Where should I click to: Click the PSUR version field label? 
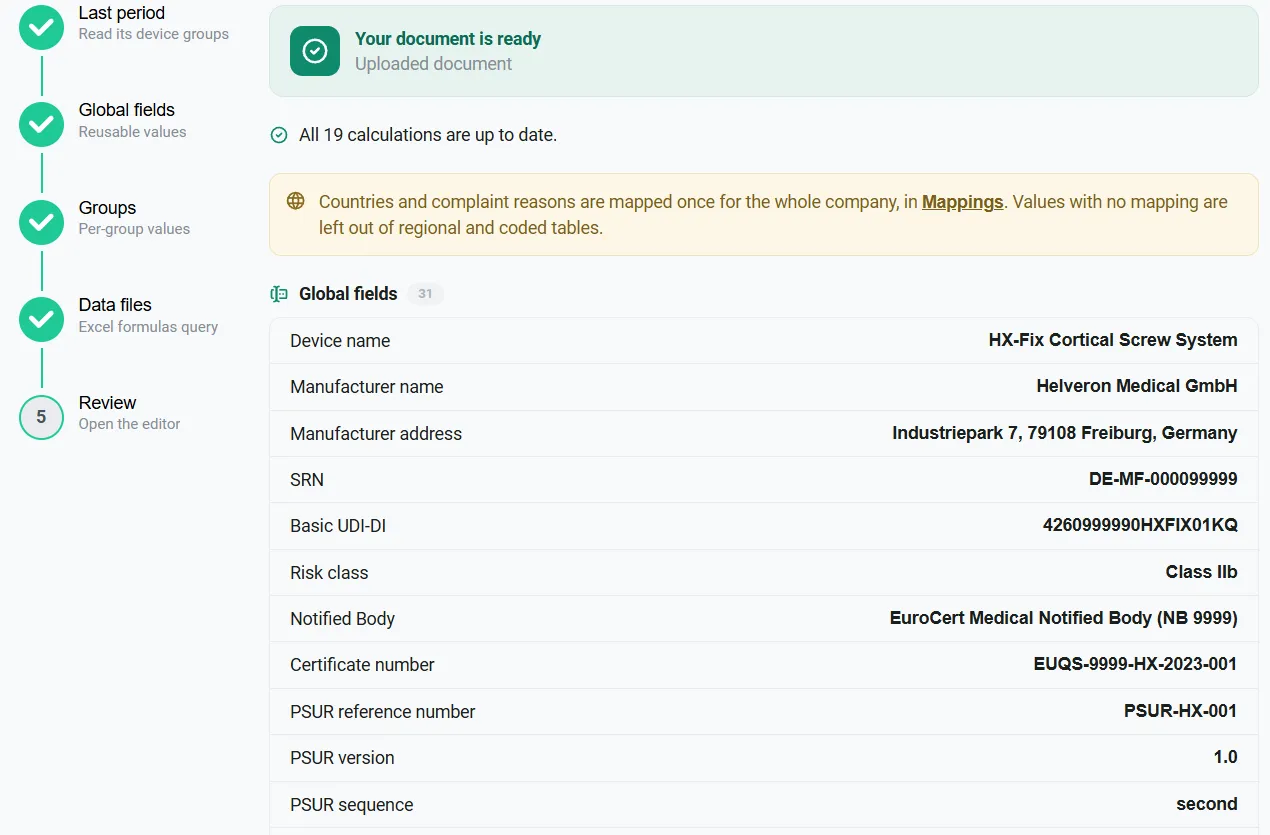342,758
